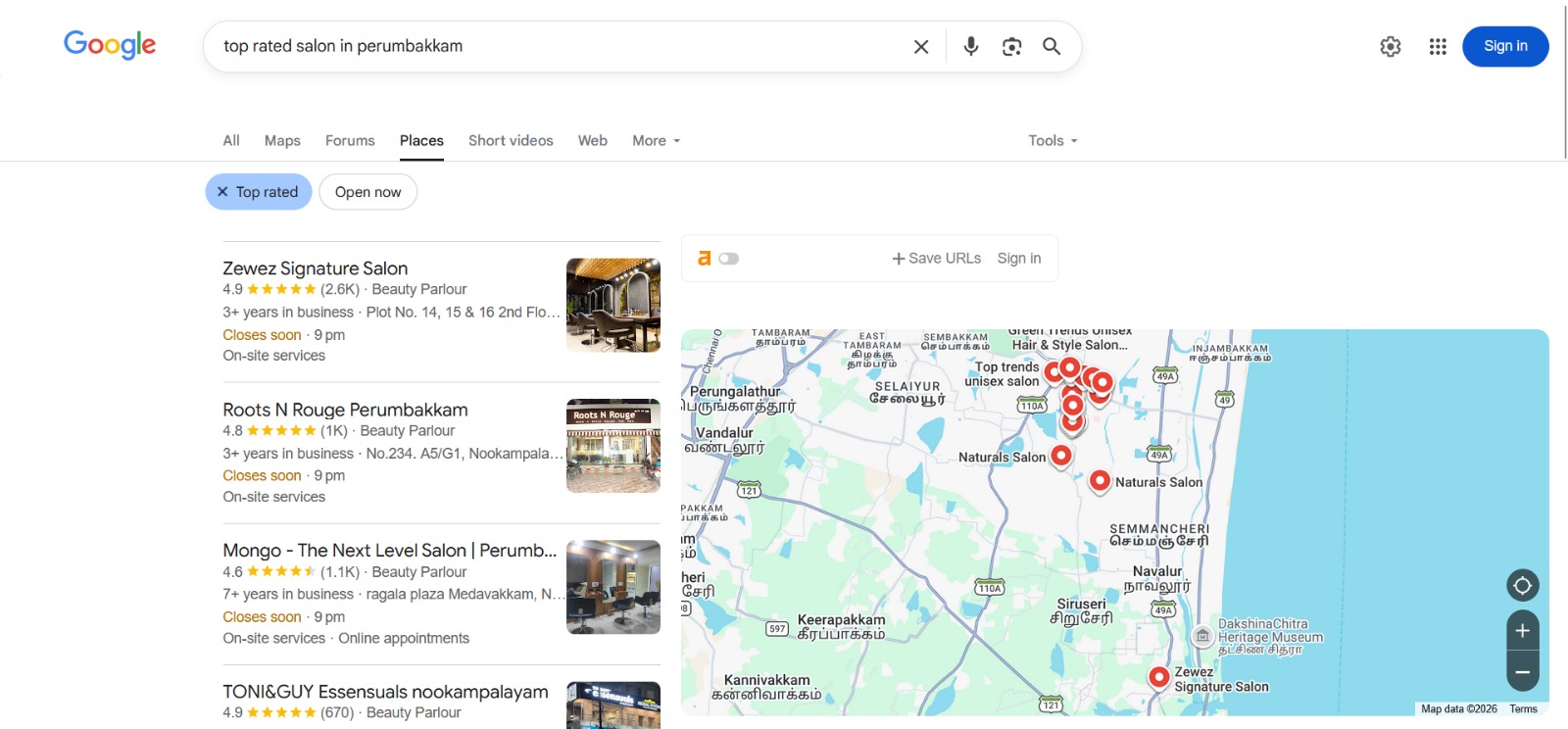
Task: Recenter the map on your location
Action: (1523, 586)
